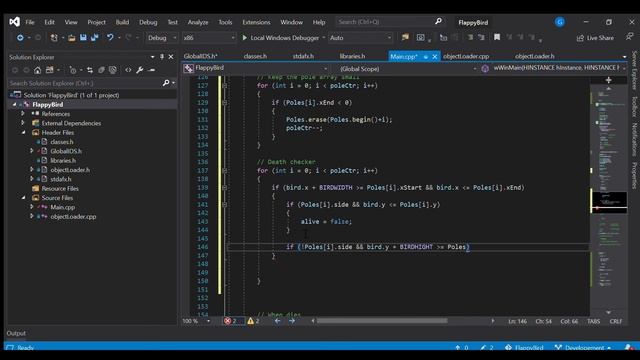Image resolution: width=640 pixels, height=360 pixels.
Task: Open the Global Scope dropdown
Action: click(x=408, y=69)
